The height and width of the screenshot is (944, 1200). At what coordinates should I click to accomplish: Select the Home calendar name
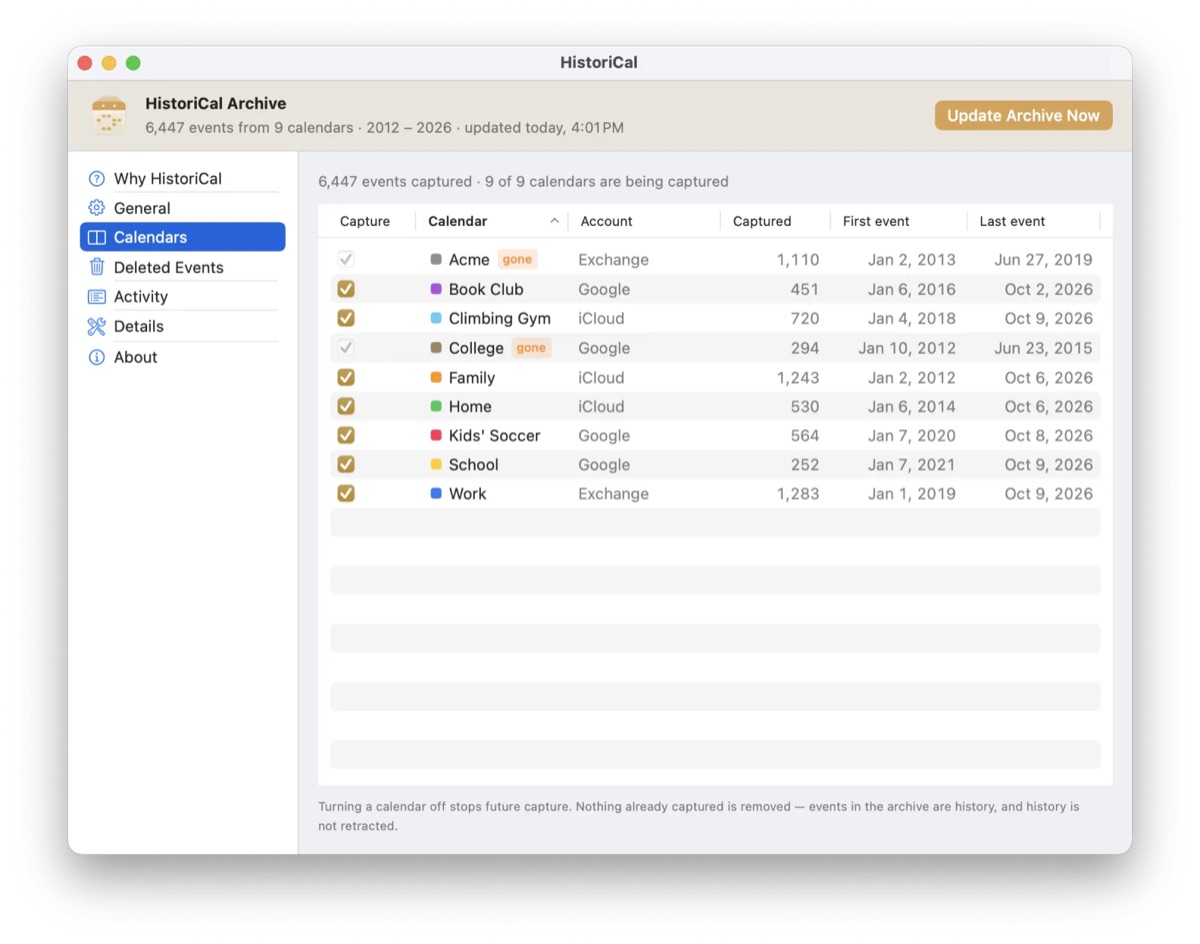(x=470, y=406)
